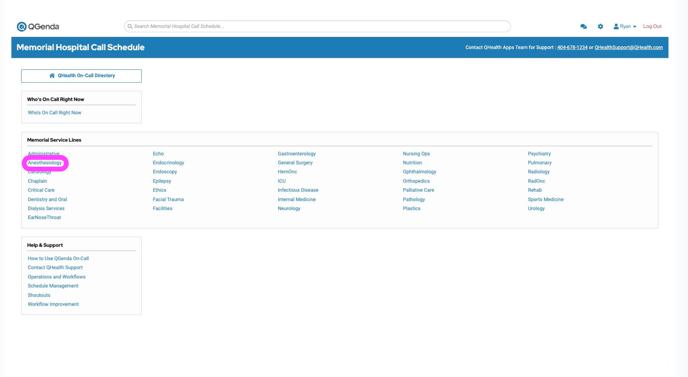This screenshot has width=688, height=377.
Task: Open Operations and Workflows link
Action: (57, 277)
